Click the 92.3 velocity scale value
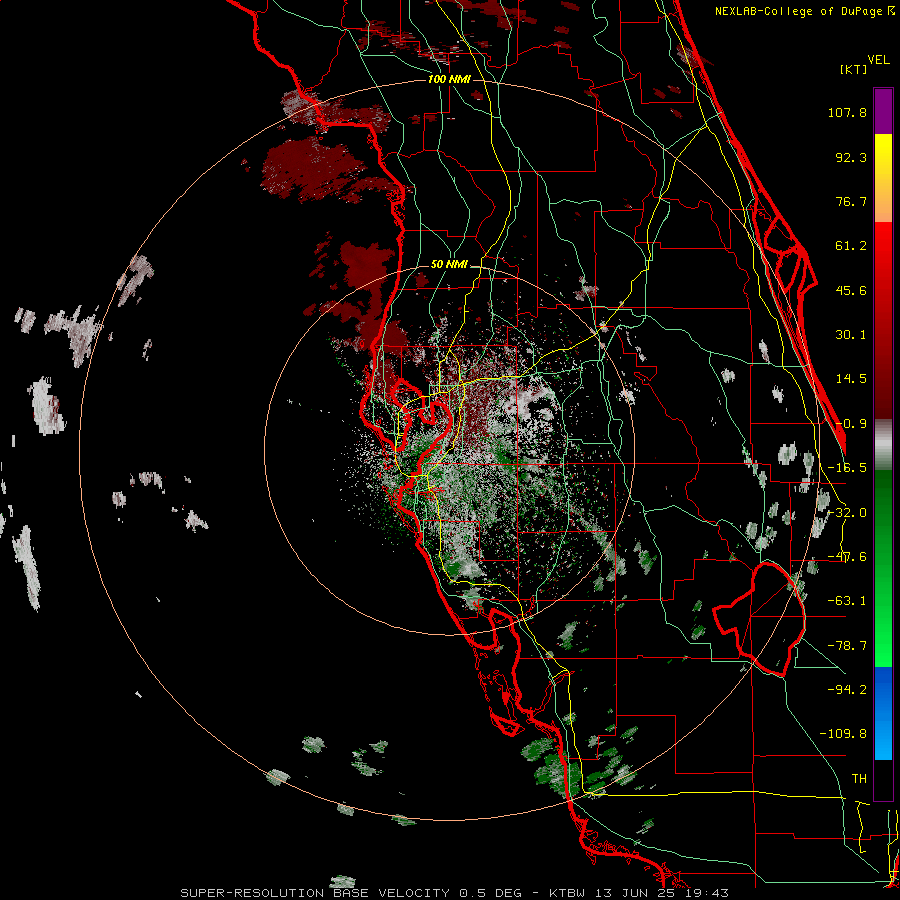Viewport: 900px width, 900px height. click(851, 157)
